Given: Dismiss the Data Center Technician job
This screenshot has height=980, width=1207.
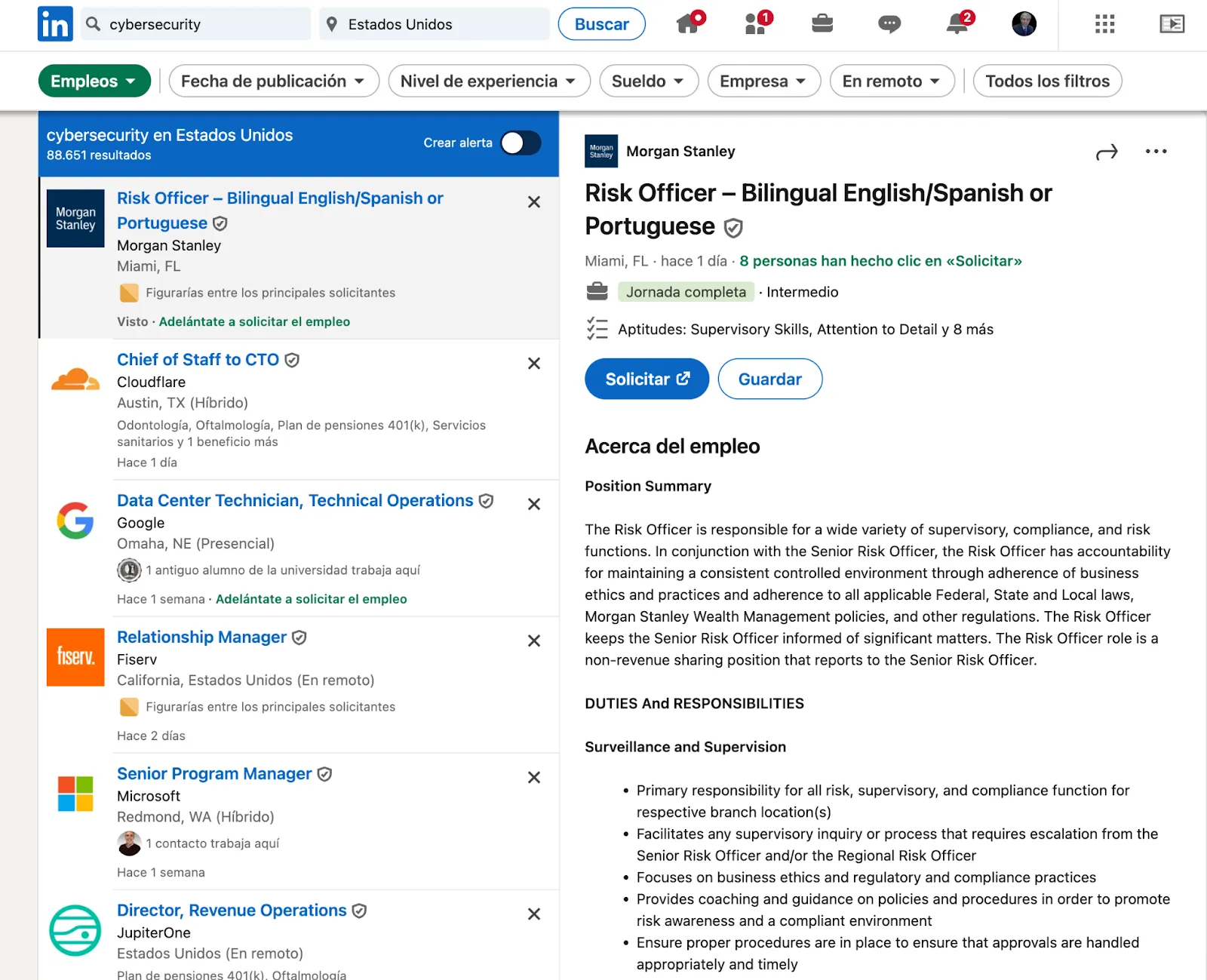Looking at the screenshot, I should pos(534,504).
